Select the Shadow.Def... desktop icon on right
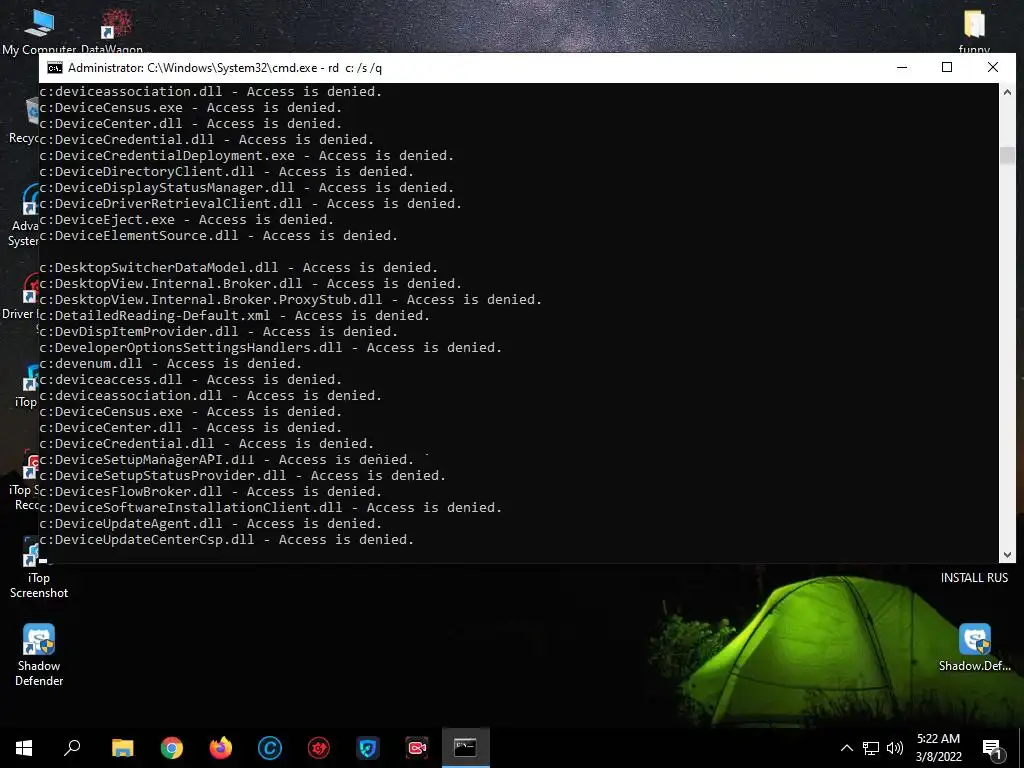 click(974, 648)
